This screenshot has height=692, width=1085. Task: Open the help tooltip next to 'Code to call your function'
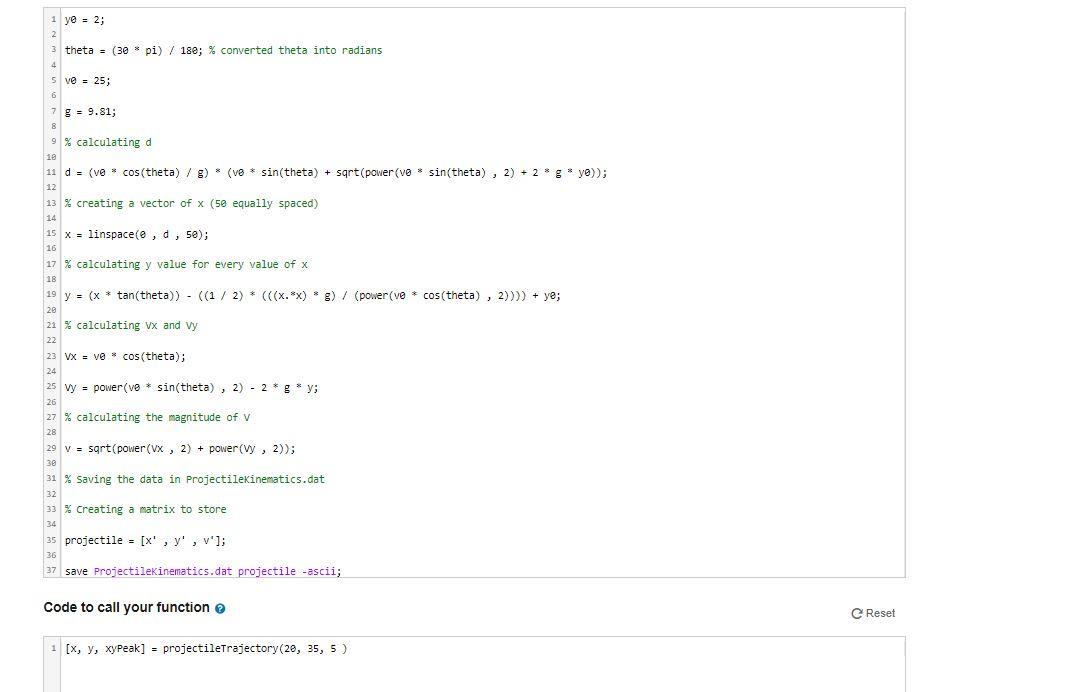coord(220,608)
